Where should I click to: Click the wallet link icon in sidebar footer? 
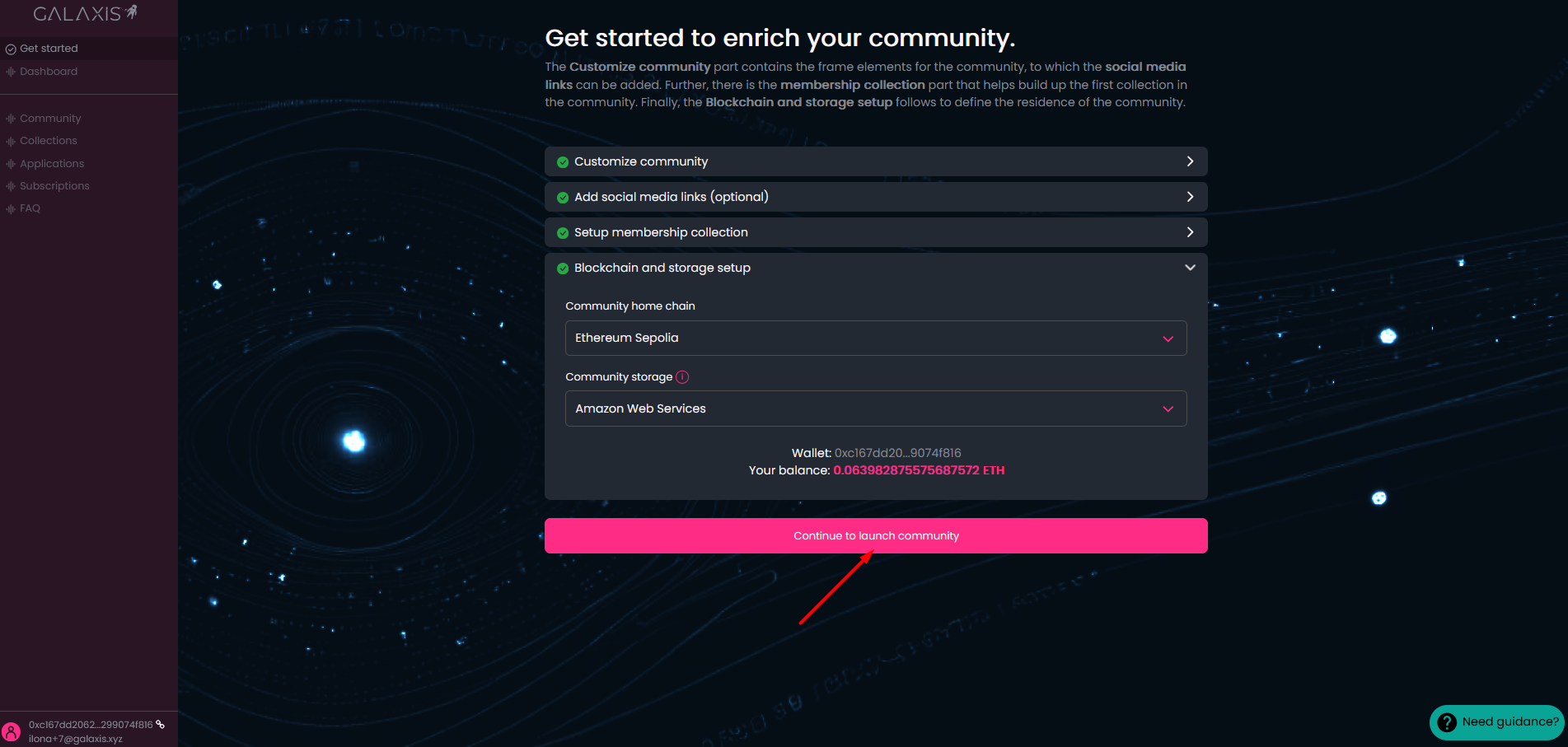click(161, 725)
